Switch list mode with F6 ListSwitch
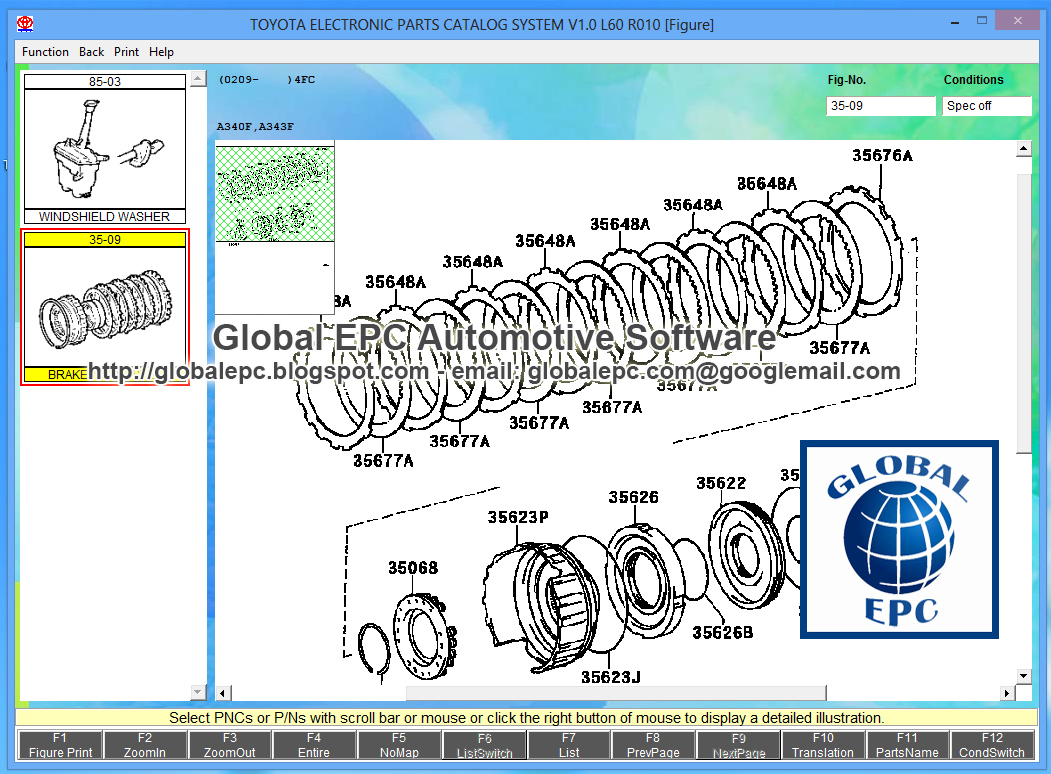Viewport: 1051px width, 774px height. [x=483, y=744]
